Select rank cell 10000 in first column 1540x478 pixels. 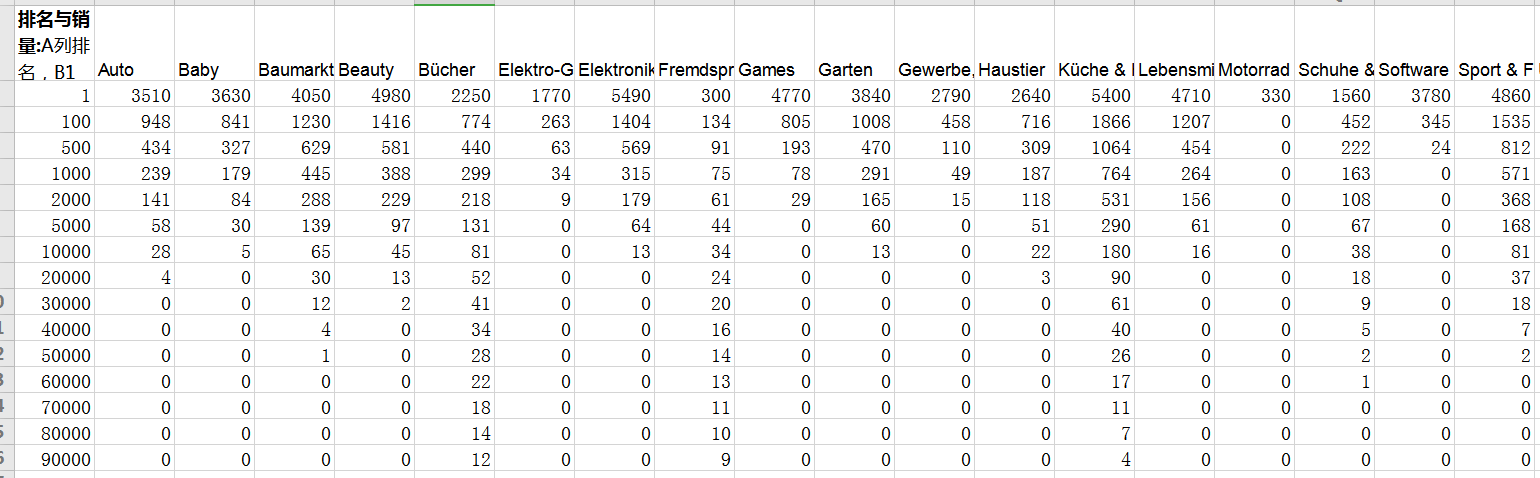point(55,252)
